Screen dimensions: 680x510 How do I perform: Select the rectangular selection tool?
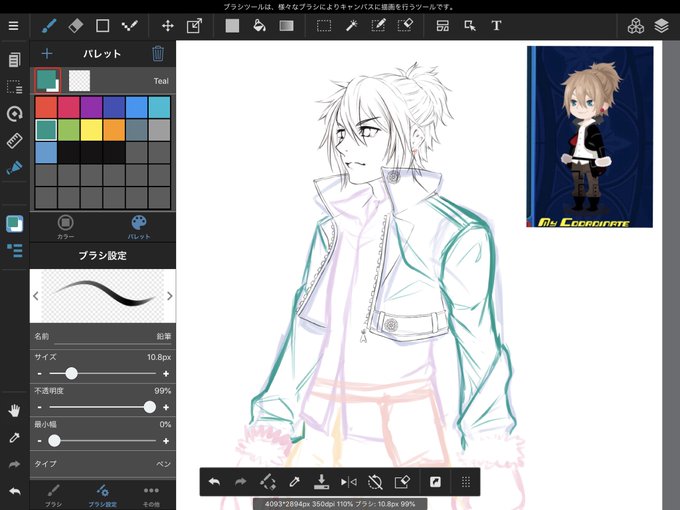[324, 26]
